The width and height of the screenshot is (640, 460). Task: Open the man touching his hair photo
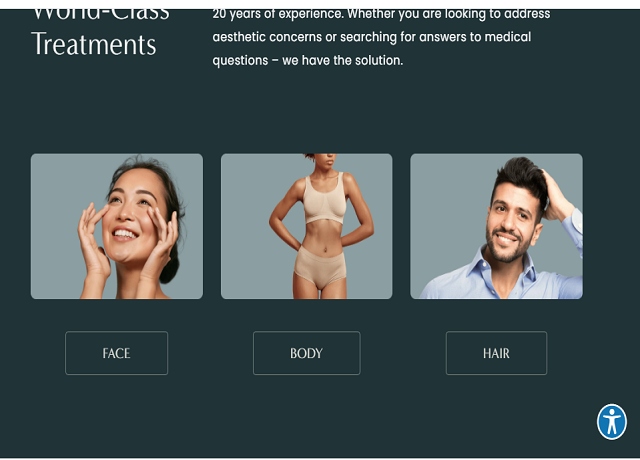496,226
